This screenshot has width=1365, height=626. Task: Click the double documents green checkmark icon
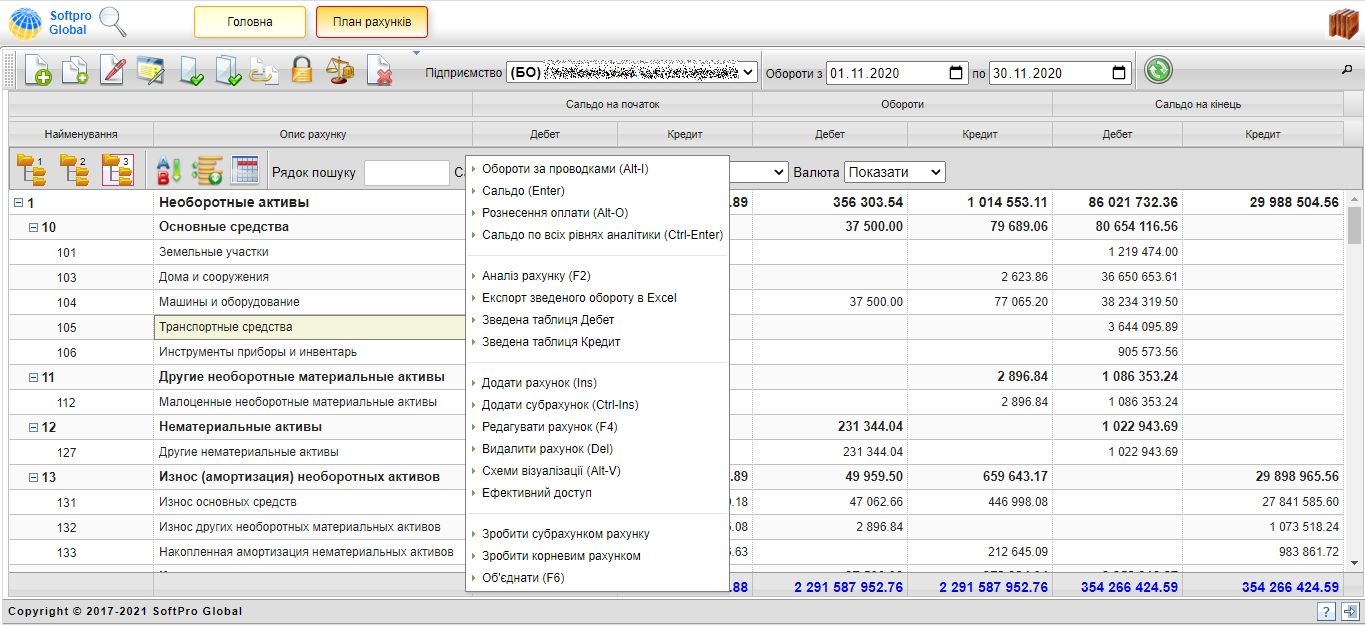[228, 71]
